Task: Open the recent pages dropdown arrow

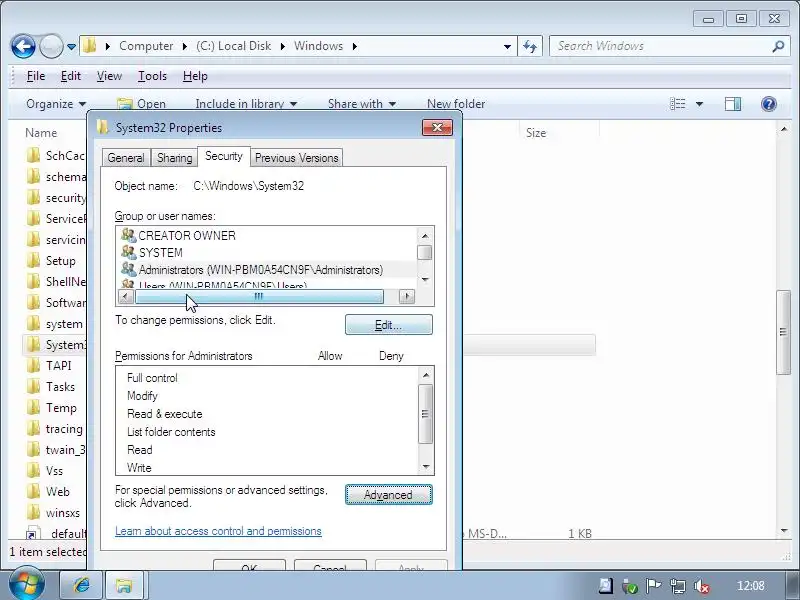Action: [71, 47]
